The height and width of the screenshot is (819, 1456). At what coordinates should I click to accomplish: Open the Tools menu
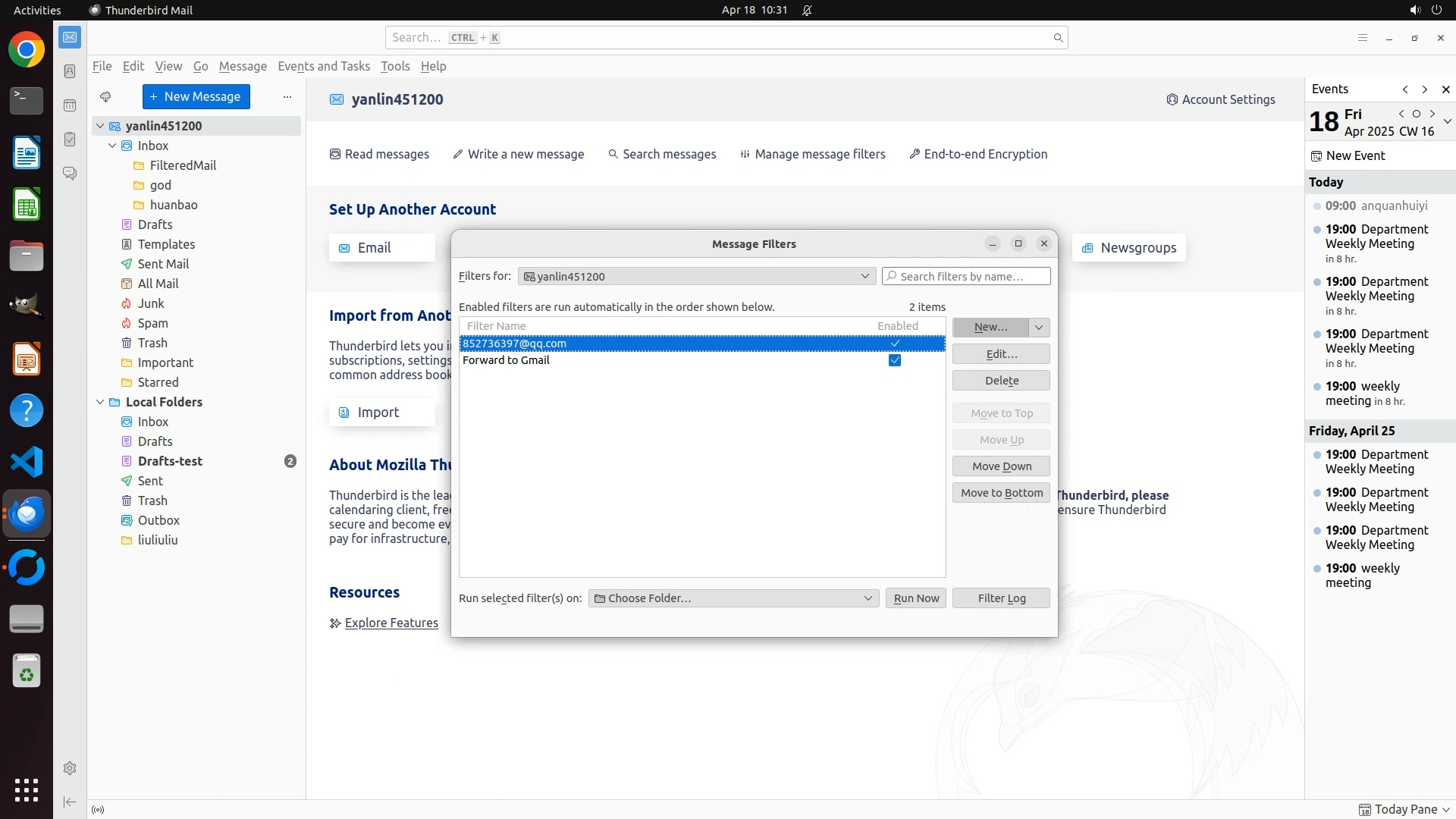click(394, 66)
